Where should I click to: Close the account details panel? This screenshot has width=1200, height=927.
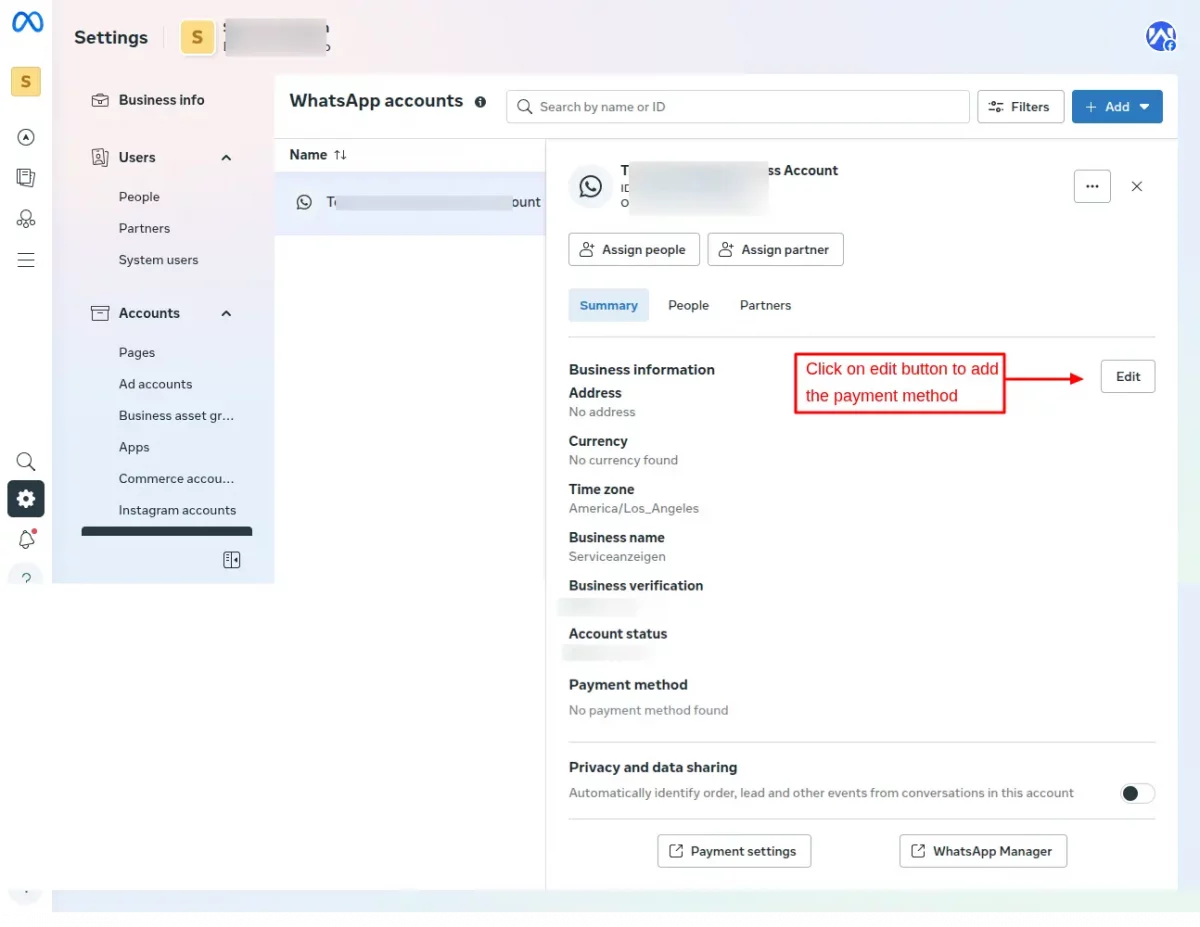[1137, 186]
